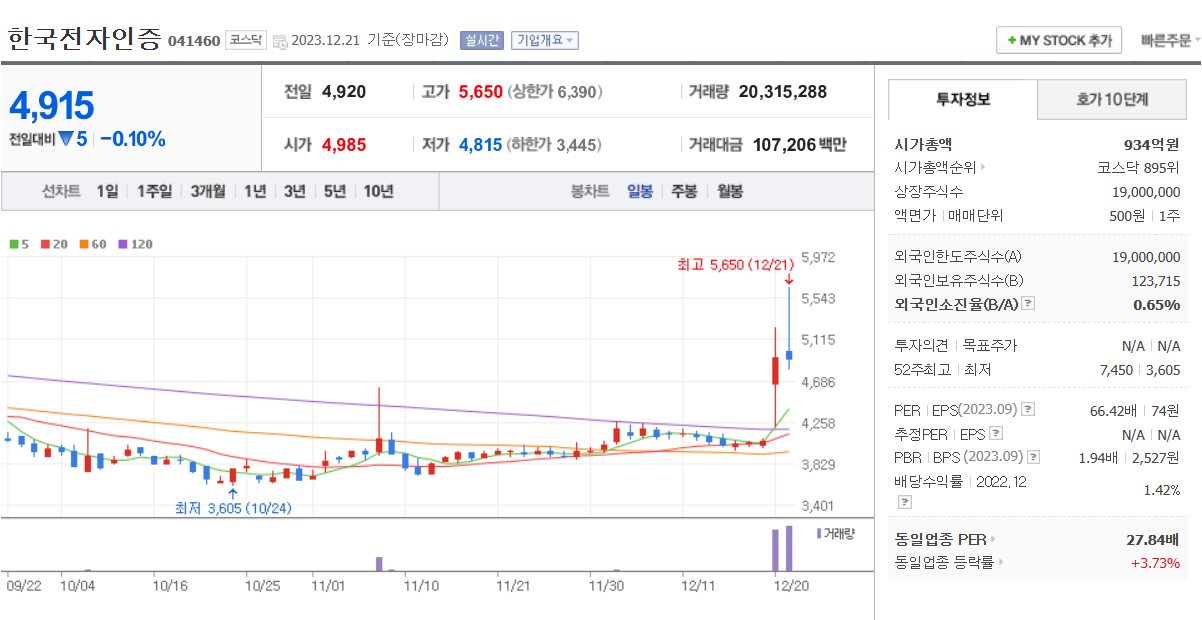Image resolution: width=1202 pixels, height=620 pixels.
Task: Click the 전일 value 4,920
Action: pos(344,92)
